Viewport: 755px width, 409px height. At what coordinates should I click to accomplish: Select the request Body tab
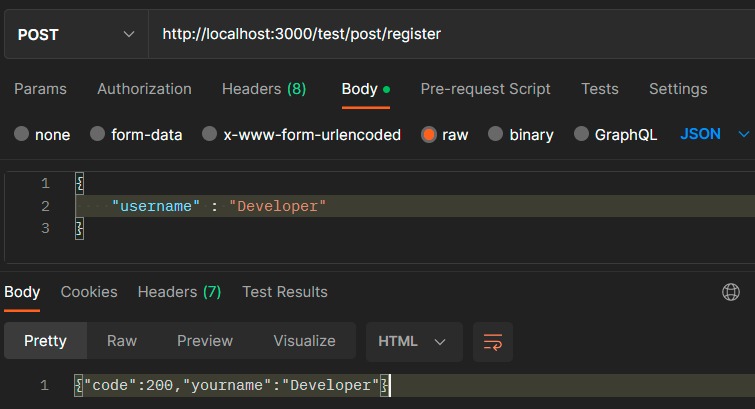coord(365,89)
